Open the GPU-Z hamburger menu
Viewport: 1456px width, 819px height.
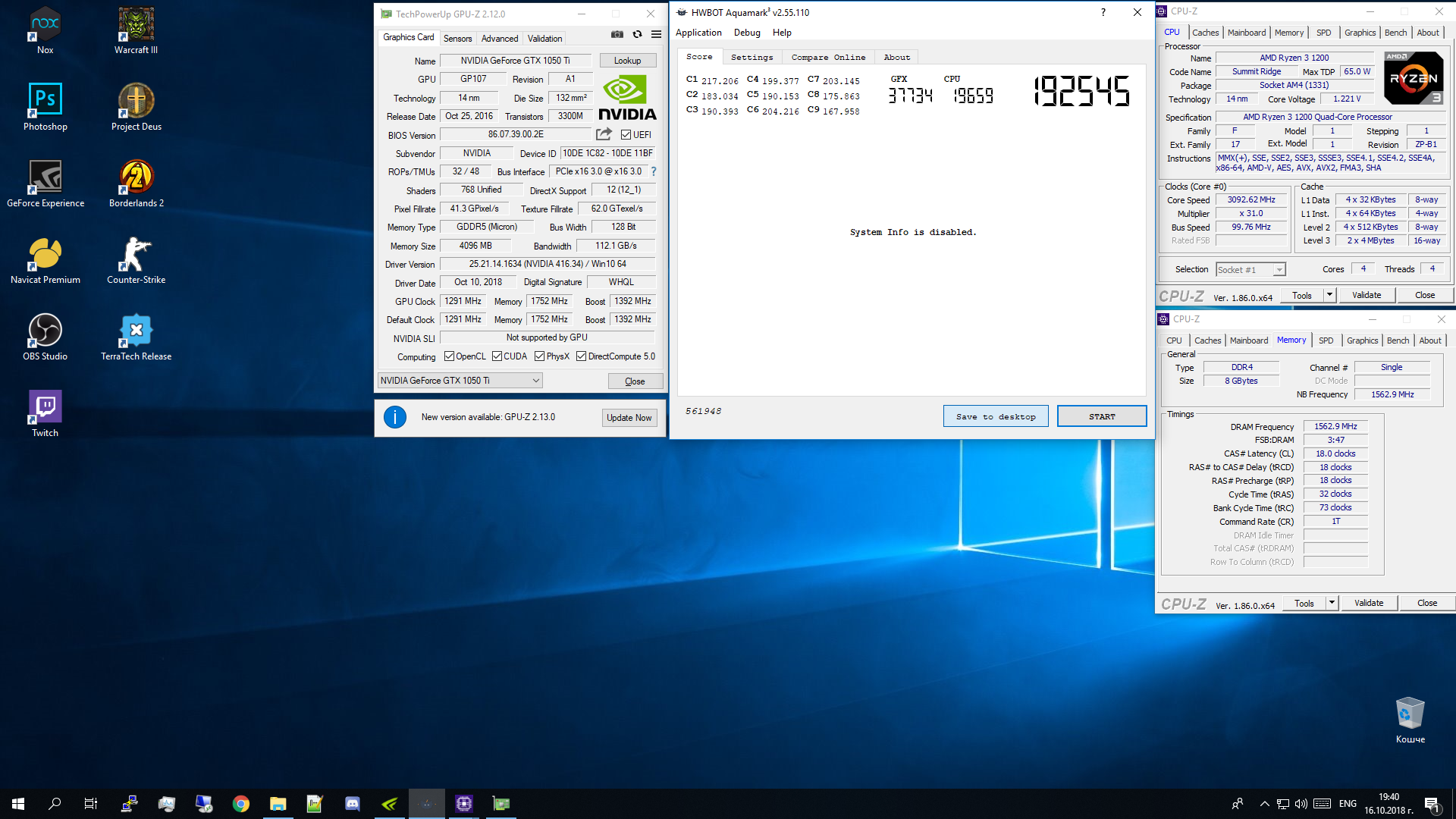click(657, 34)
